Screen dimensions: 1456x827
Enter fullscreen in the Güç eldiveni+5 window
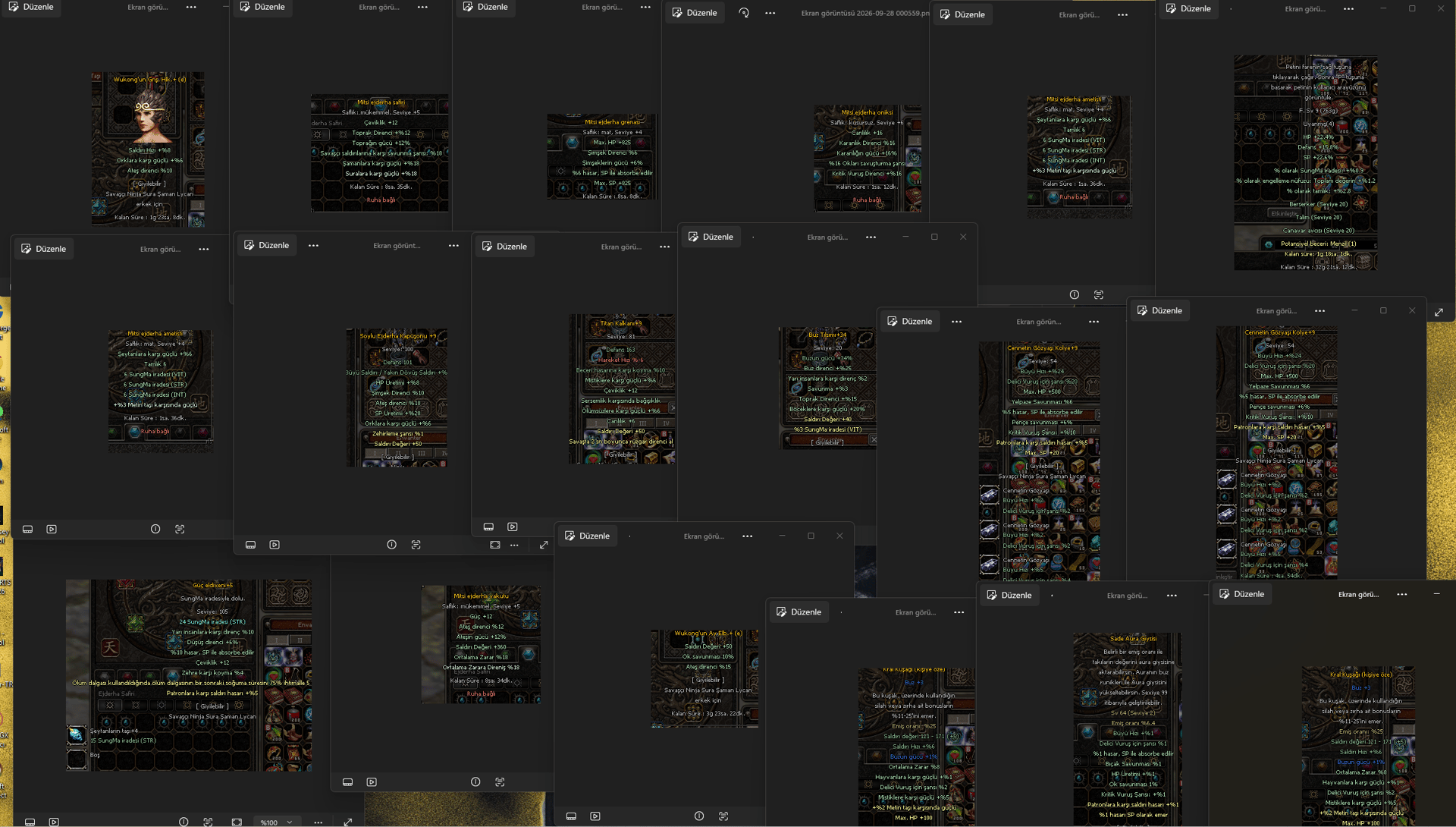click(348, 822)
